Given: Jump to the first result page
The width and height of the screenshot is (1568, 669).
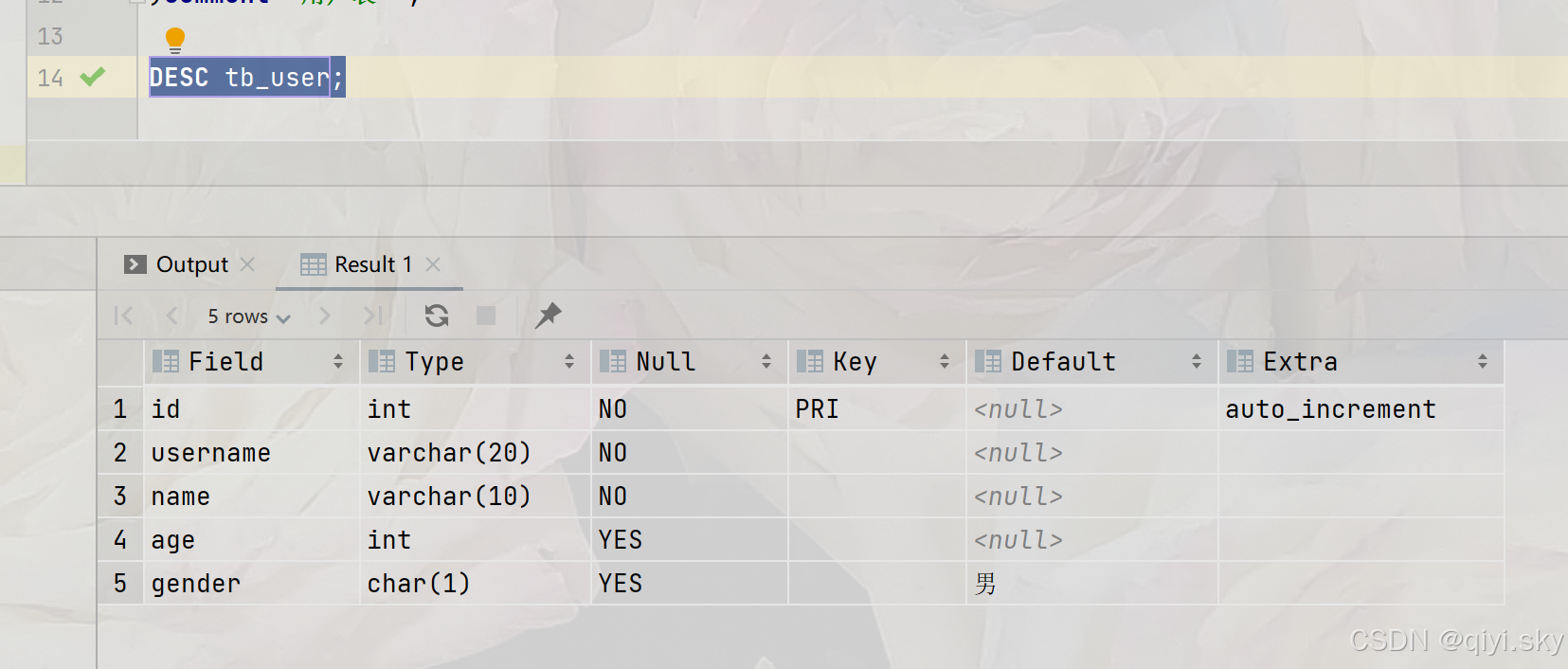Looking at the screenshot, I should [121, 316].
